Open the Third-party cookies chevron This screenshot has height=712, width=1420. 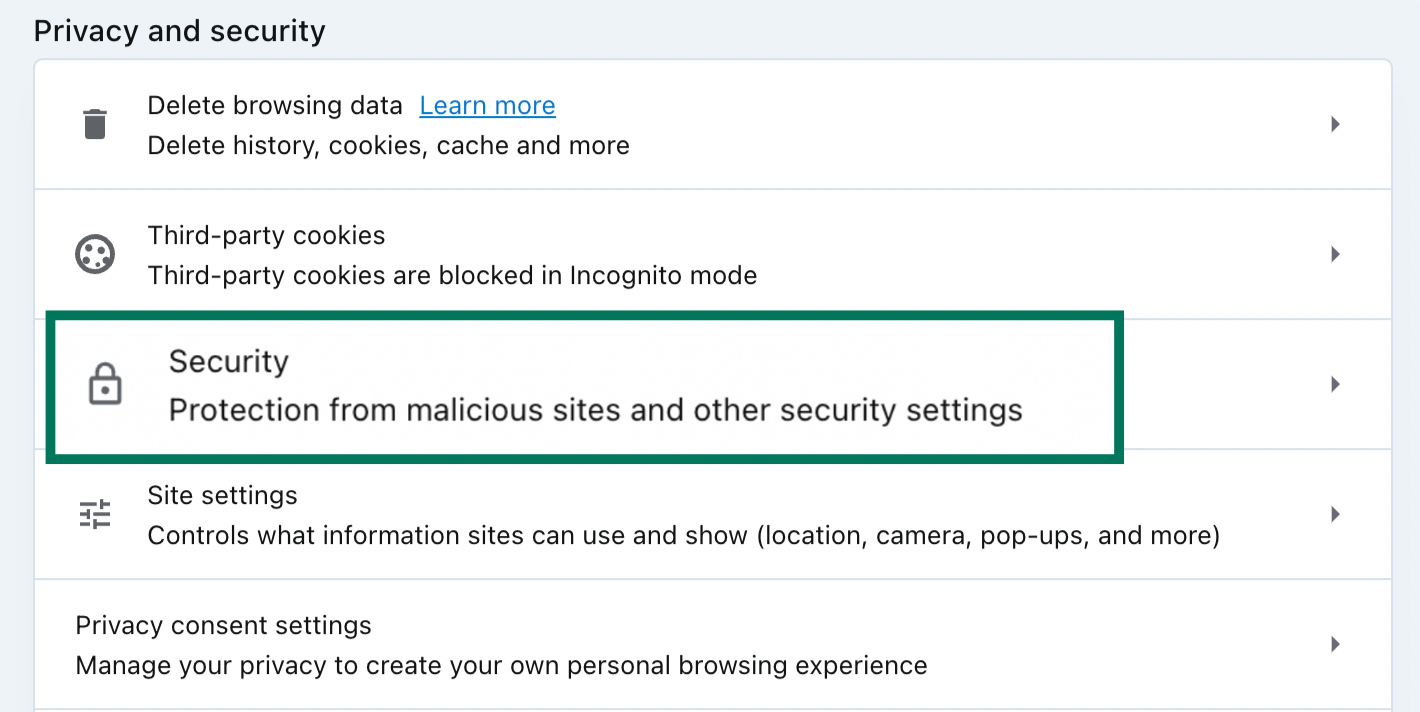pos(1335,254)
